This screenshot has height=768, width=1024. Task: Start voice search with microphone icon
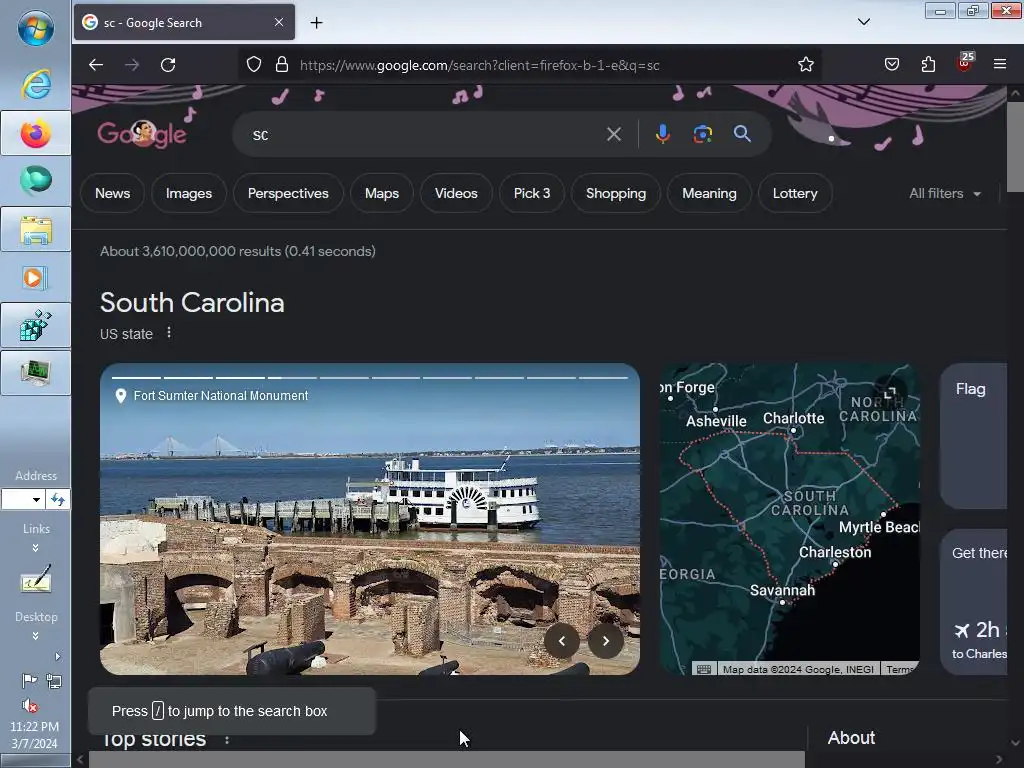[662, 134]
